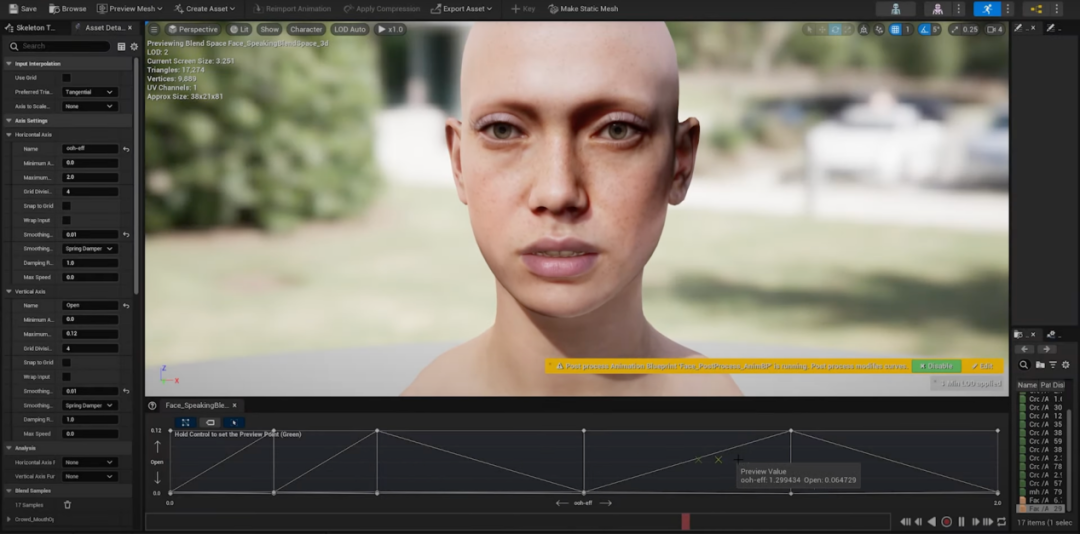Screen dimensions: 1080x534
Task: Click the Save asset icon
Action: click(x=21, y=8)
